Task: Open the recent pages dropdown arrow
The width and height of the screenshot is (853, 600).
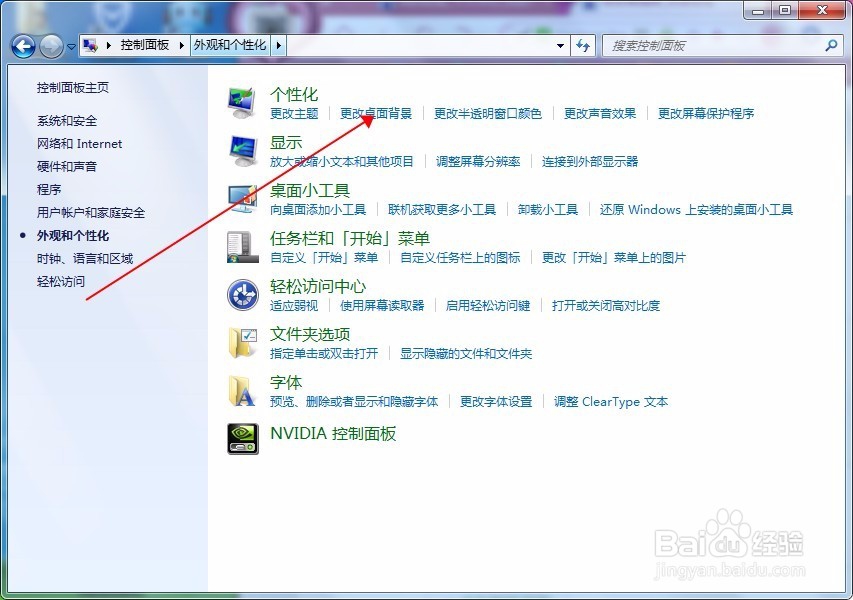Action: click(71, 47)
